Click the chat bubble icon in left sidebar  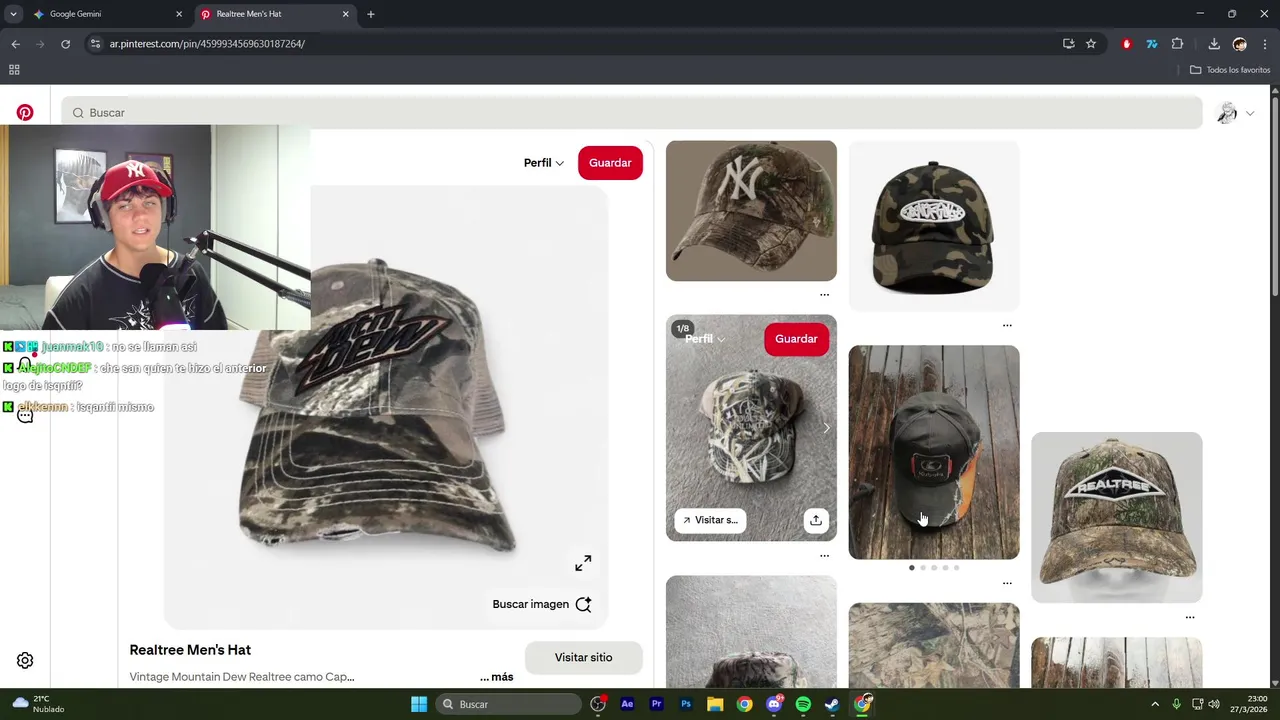[25, 415]
